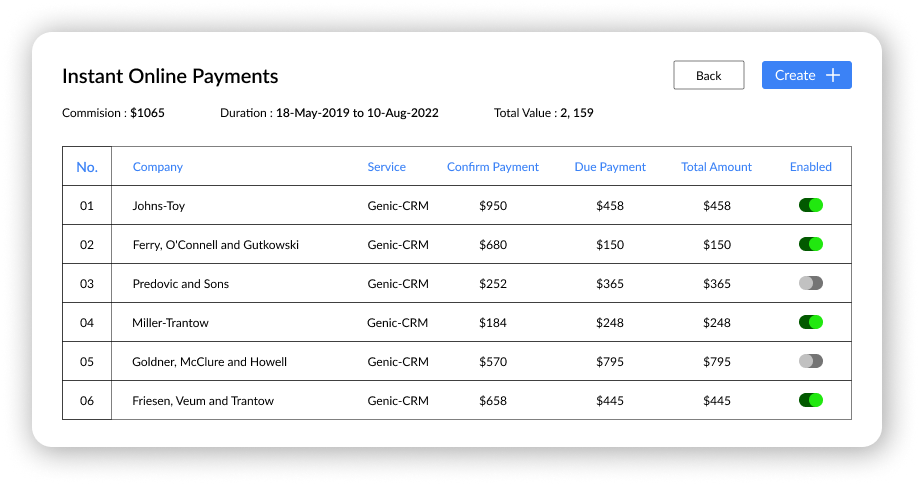The width and height of the screenshot is (920, 485).
Task: Select Predovic and Sons company name
Action: [x=181, y=284]
